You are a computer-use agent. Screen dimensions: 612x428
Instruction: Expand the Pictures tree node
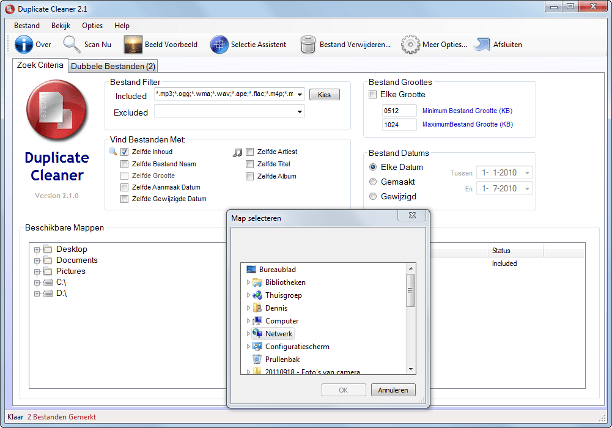[37, 272]
